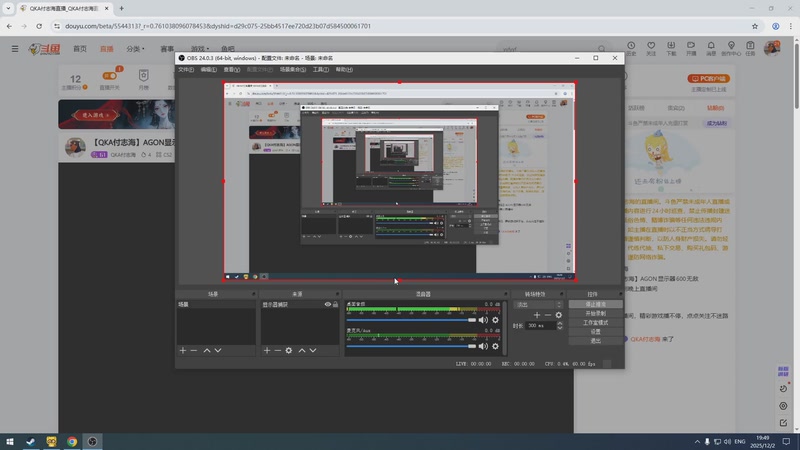Image resolution: width=800 pixels, height=450 pixels.
Task: Open Chrome tab search dropdown arrow
Action: [x=8, y=8]
